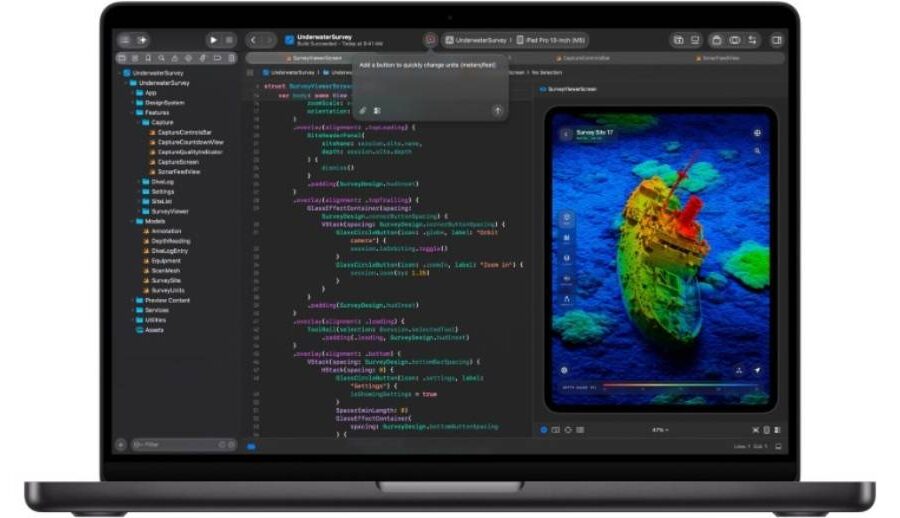The height and width of the screenshot is (518, 900).
Task: Select the Assets catalog
Action: point(150,330)
